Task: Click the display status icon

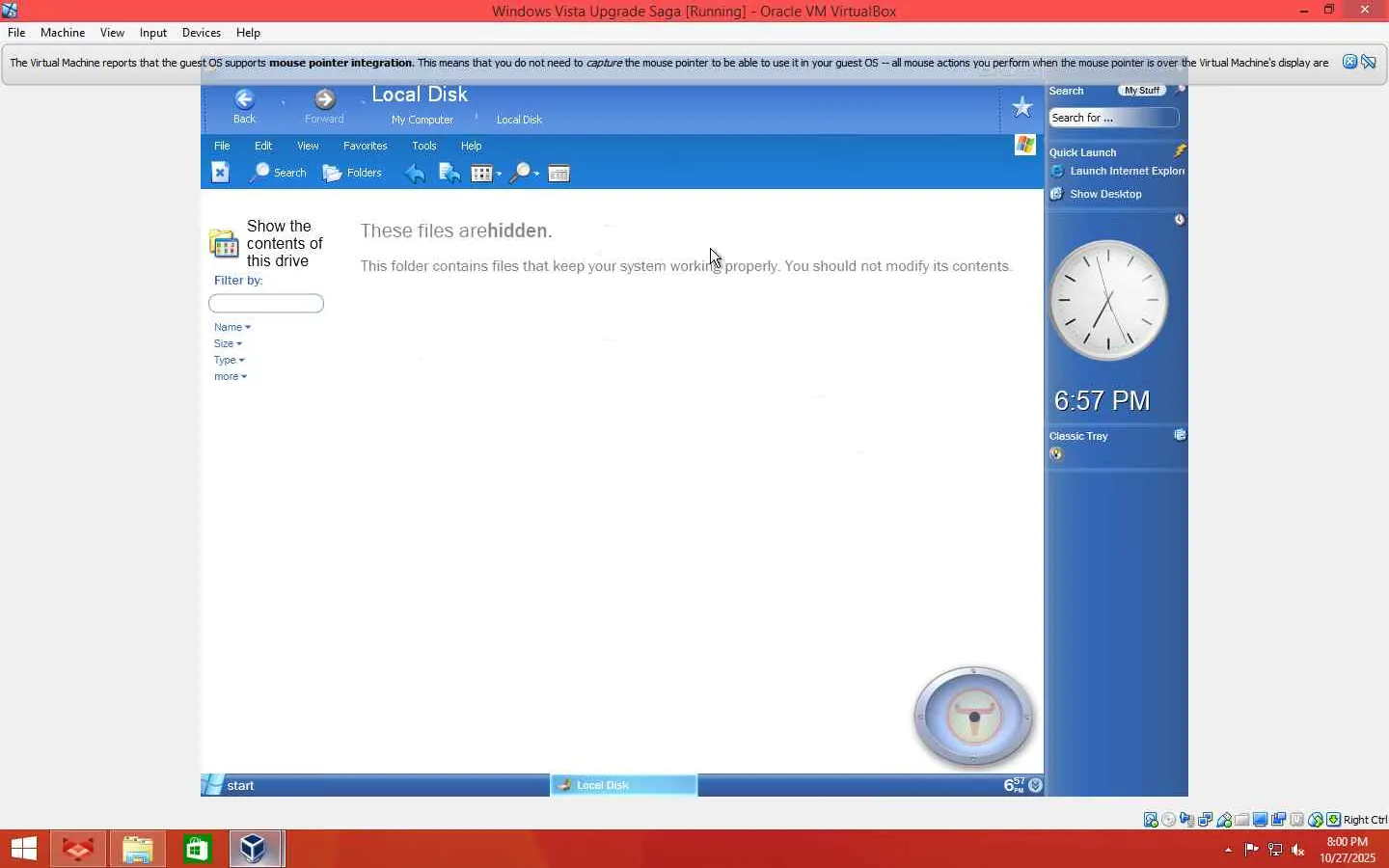Action: point(1261,820)
